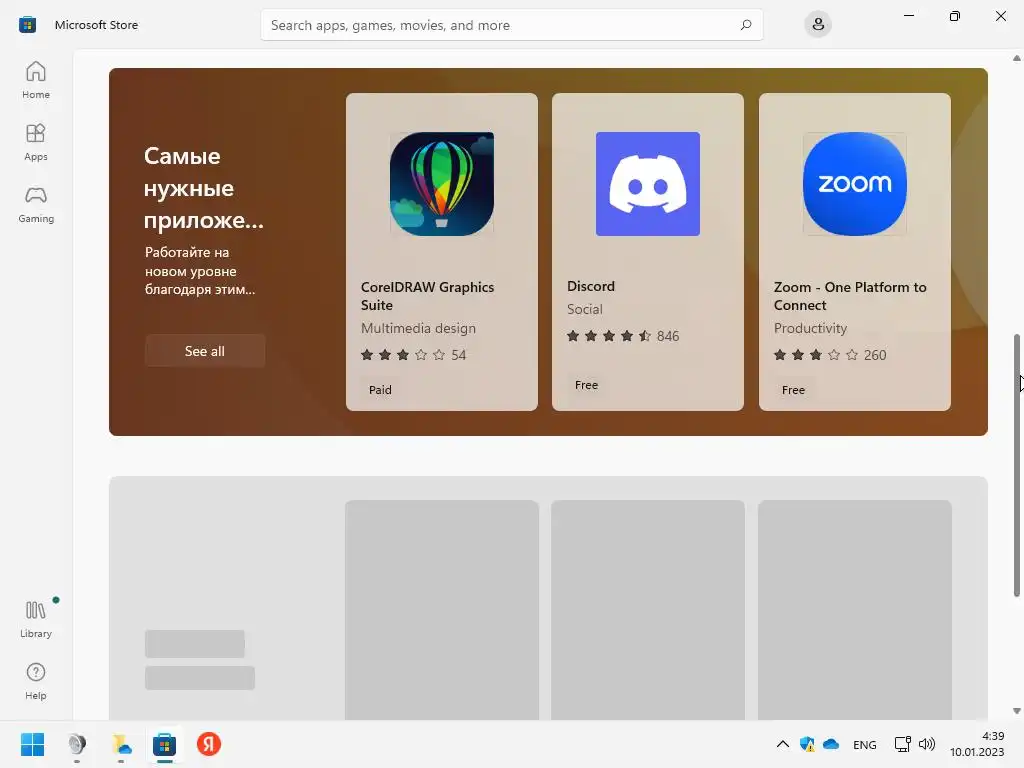Open the network tray icon
This screenshot has height=768, width=1024.
click(903, 744)
